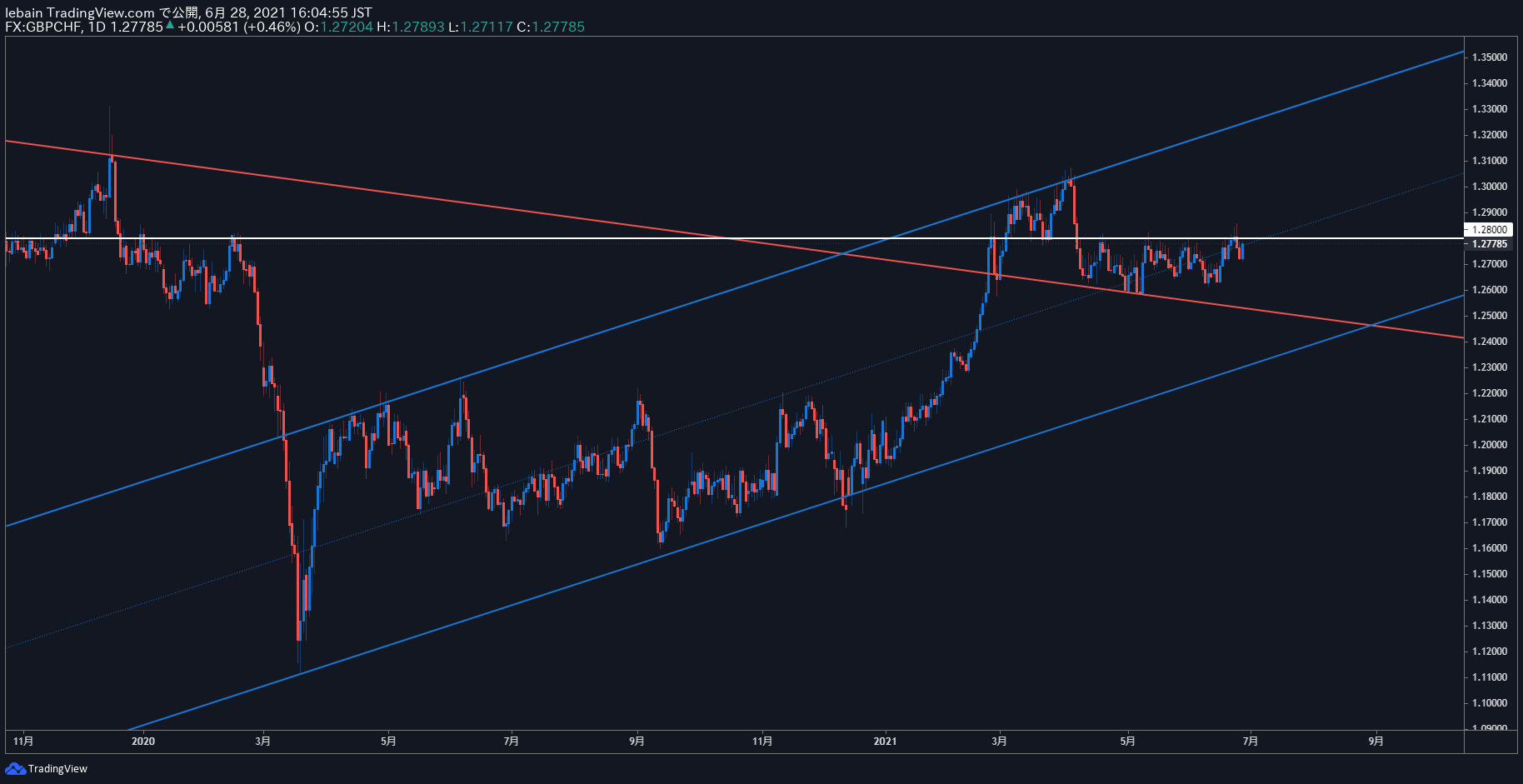Click the 1.13000 price axis label
Image resolution: width=1523 pixels, height=784 pixels.
pyautogui.click(x=1490, y=626)
